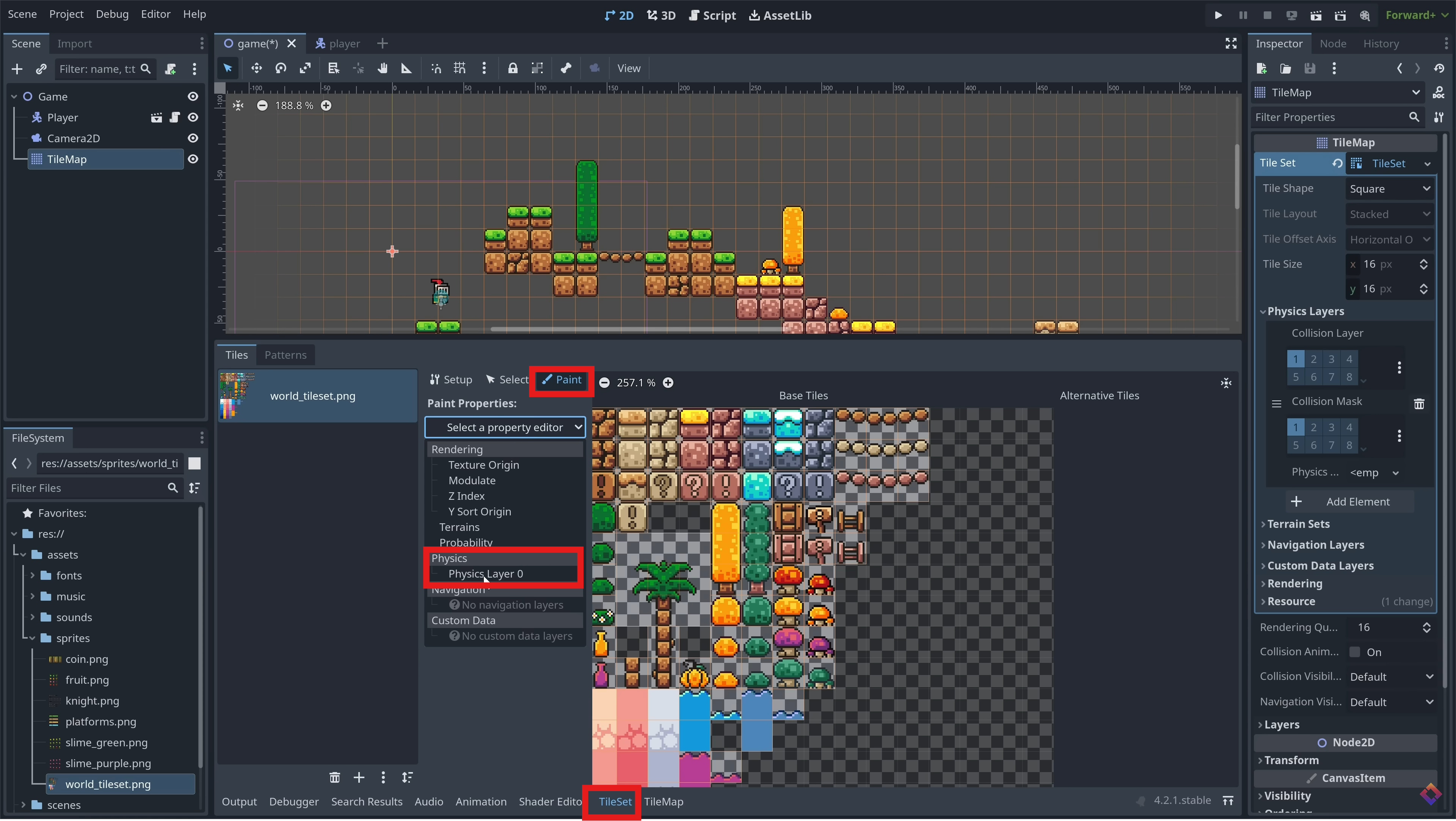This screenshot has height=821, width=1456.
Task: Toggle the grid snapping icon
Action: (x=460, y=68)
